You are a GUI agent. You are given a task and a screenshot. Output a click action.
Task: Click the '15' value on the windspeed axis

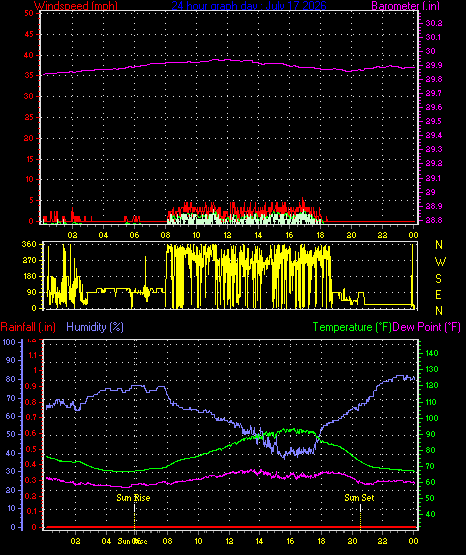coord(29,159)
